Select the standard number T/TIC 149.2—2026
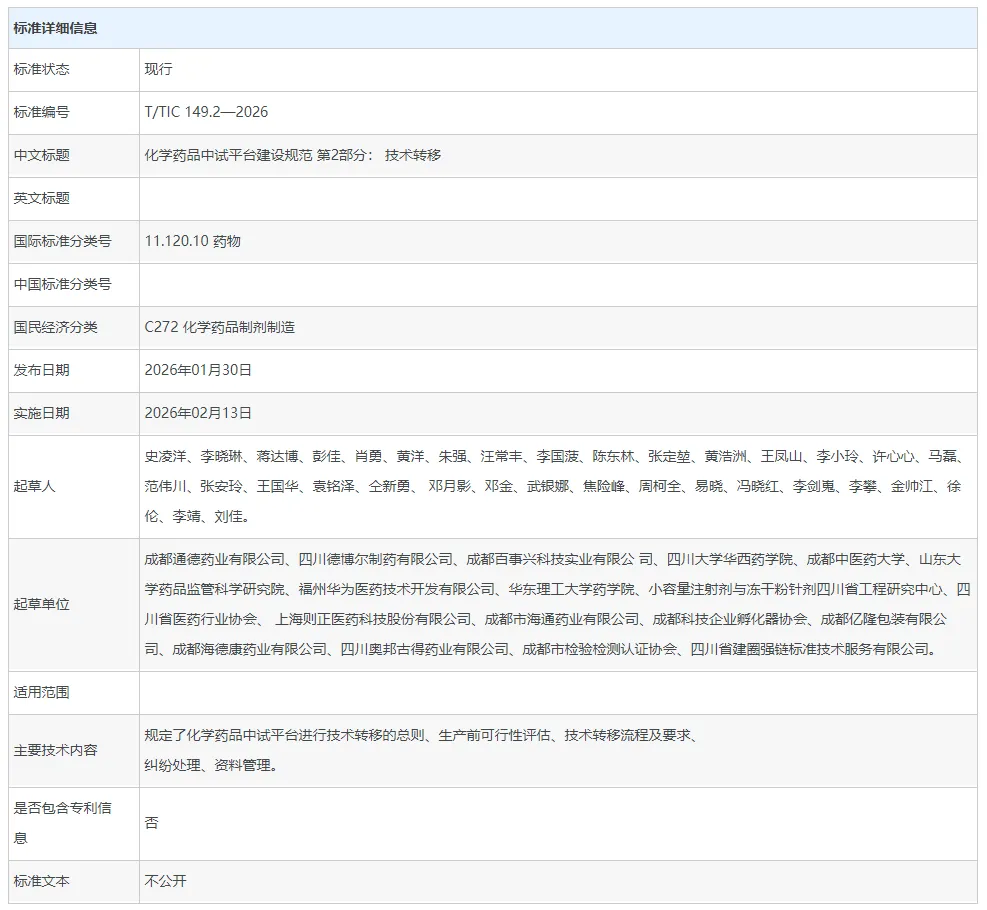The image size is (987, 910). click(x=206, y=113)
